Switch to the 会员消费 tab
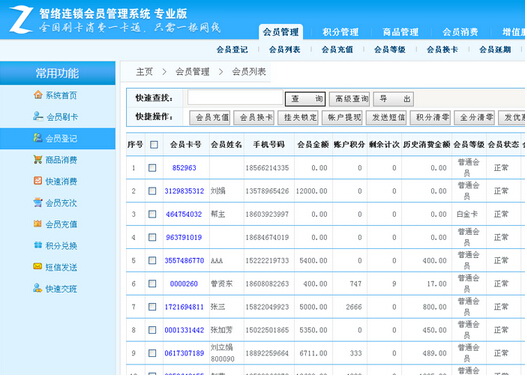The height and width of the screenshot is (376, 527). coord(460,32)
